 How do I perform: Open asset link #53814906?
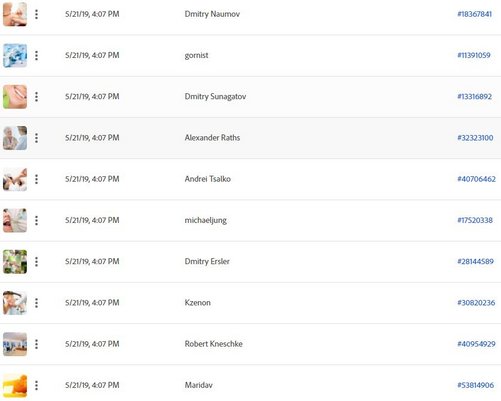click(475, 385)
